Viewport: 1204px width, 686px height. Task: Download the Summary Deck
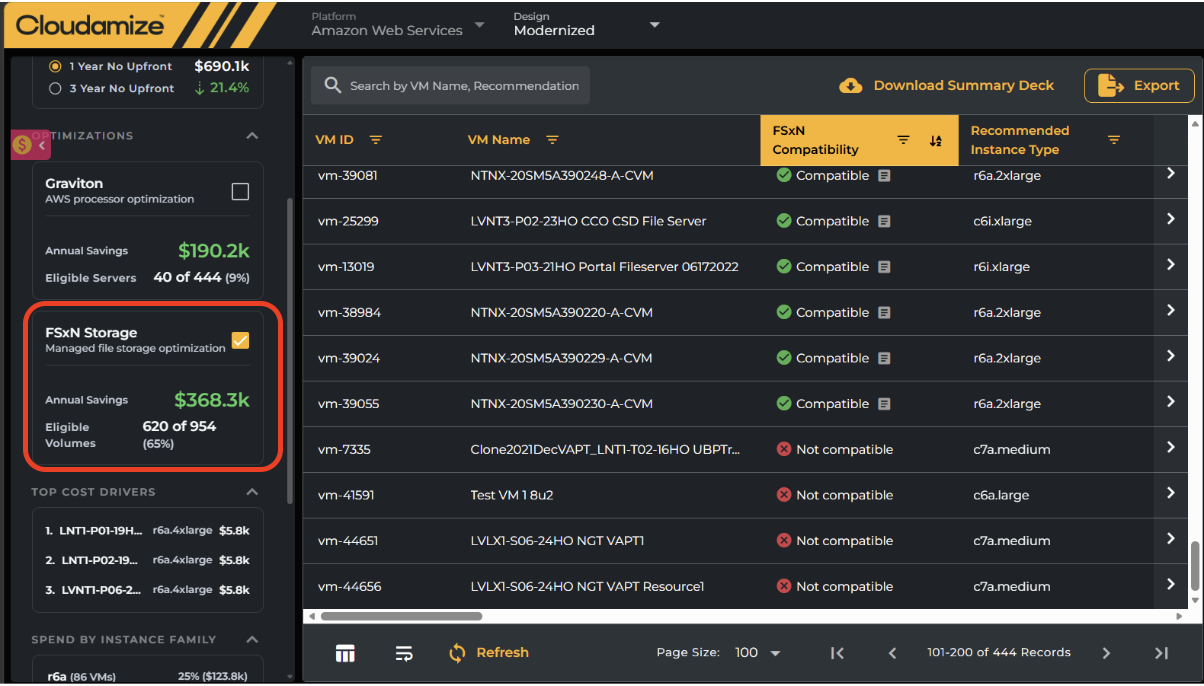point(946,86)
